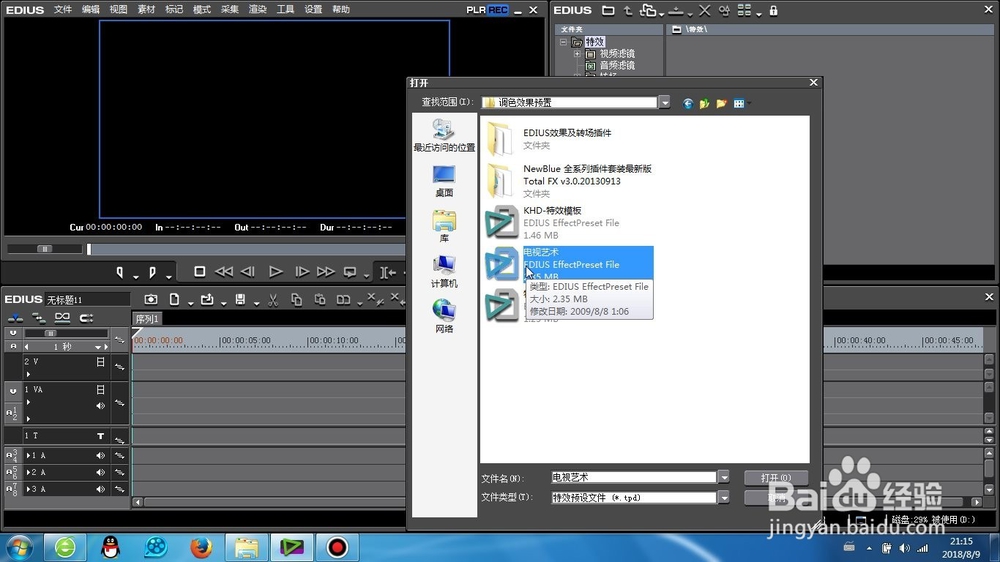This screenshot has width=1000, height=562.
Task: Expand the 视频滤镜 tree node
Action: click(577, 54)
